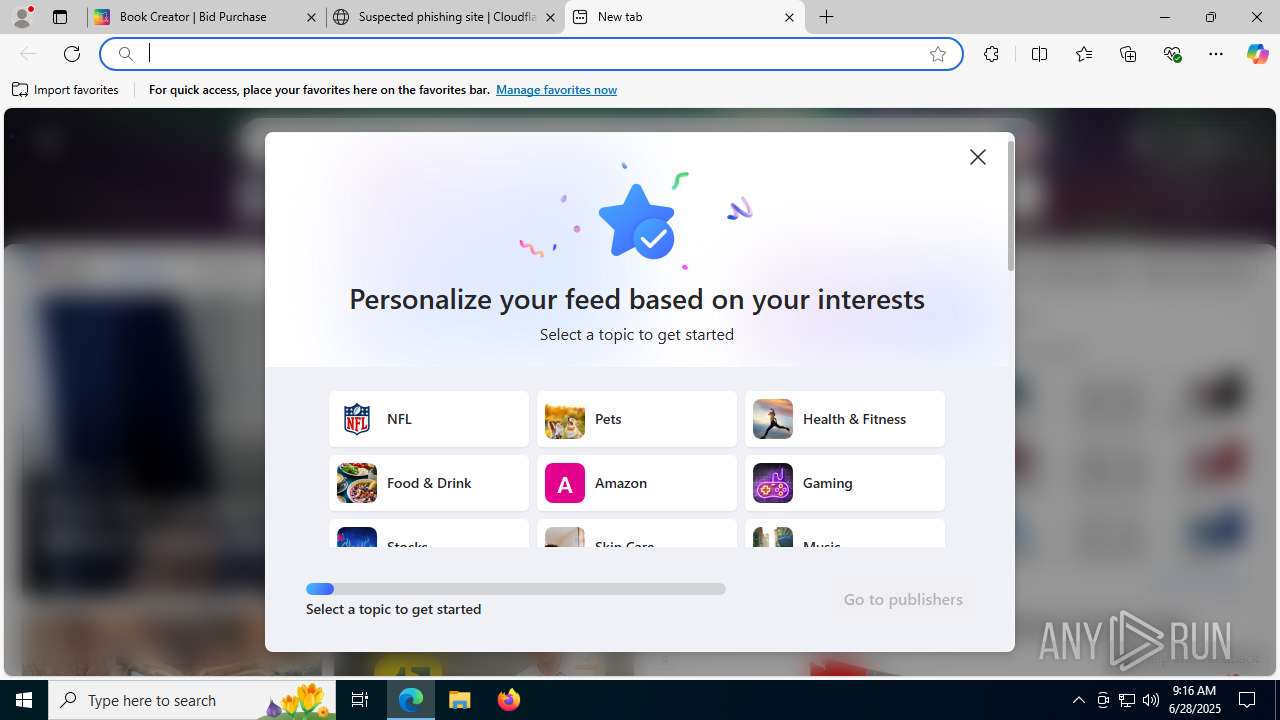This screenshot has height=720, width=1280.
Task: Open the Favorites list icon
Action: tap(1084, 54)
